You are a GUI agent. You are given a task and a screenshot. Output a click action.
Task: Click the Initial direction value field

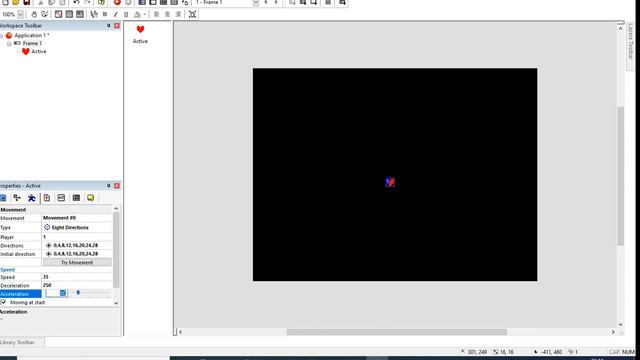pyautogui.click(x=77, y=254)
